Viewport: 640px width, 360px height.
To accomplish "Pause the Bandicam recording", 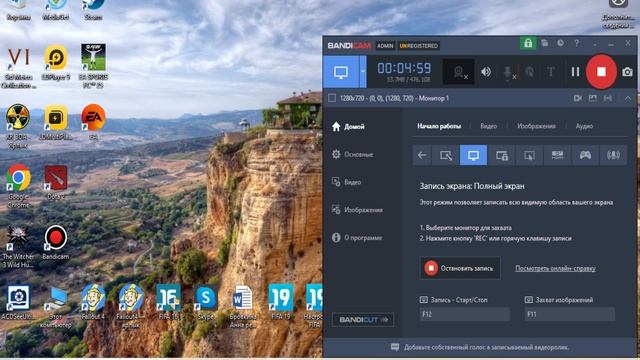I will pyautogui.click(x=575, y=72).
